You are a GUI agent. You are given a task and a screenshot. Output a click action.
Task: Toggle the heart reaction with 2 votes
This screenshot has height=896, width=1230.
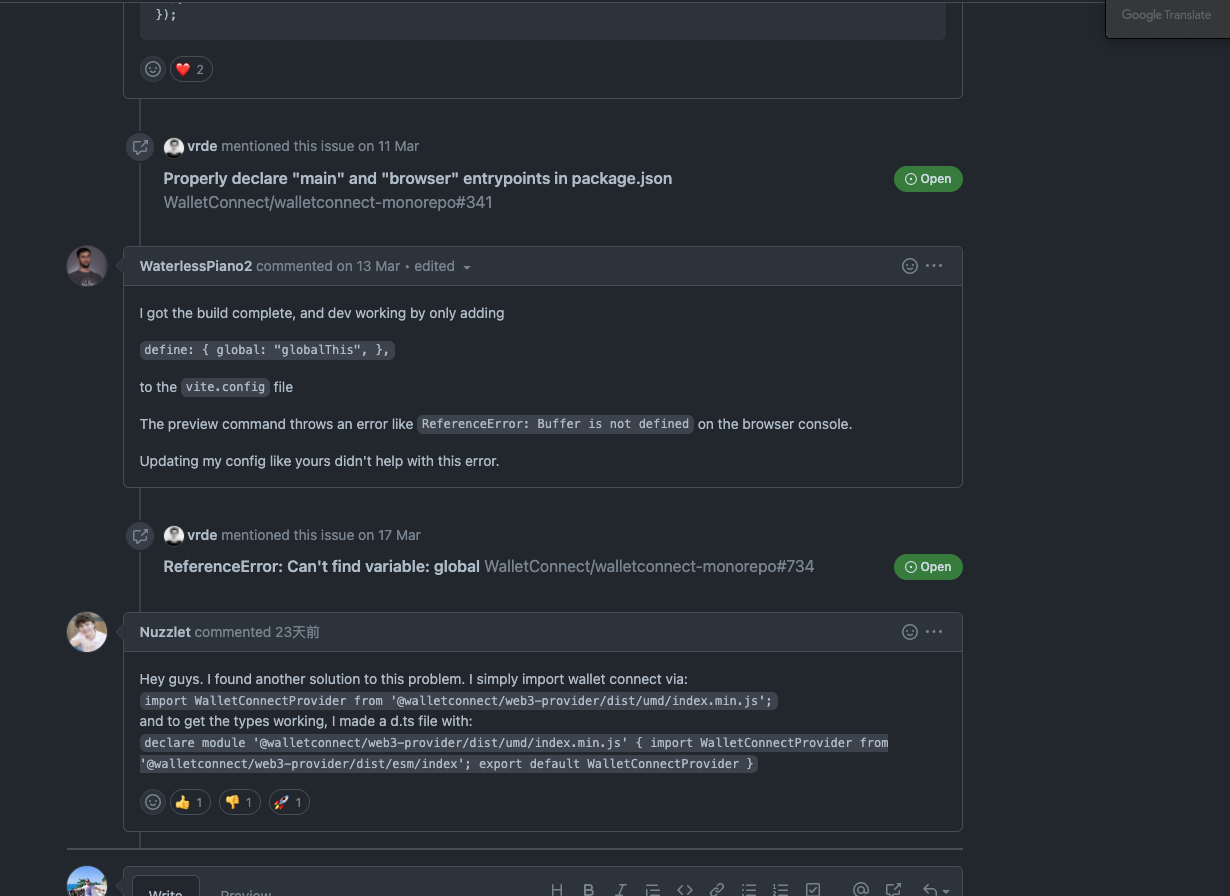click(190, 69)
